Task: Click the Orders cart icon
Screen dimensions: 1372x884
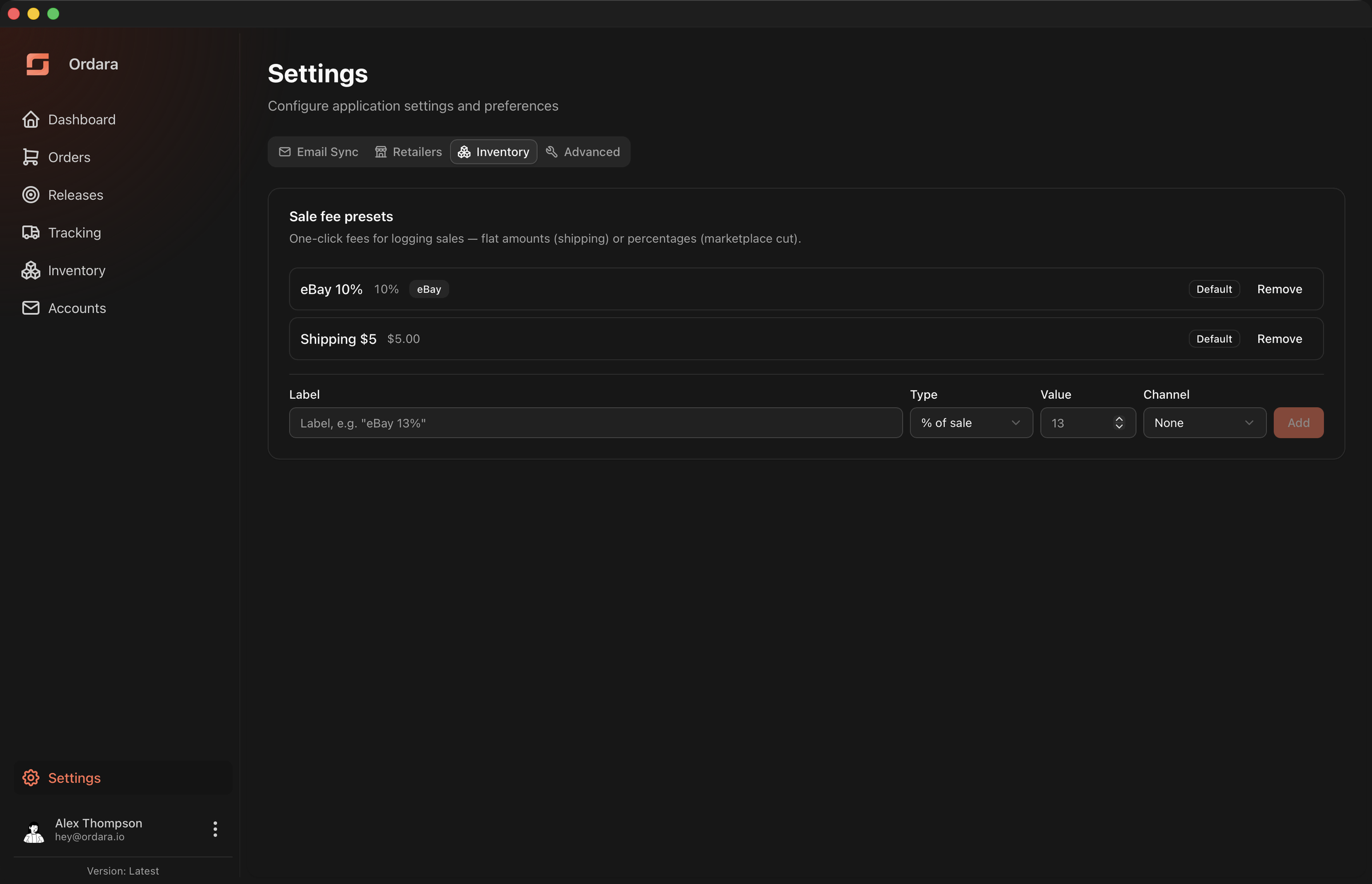Action: [x=30, y=157]
